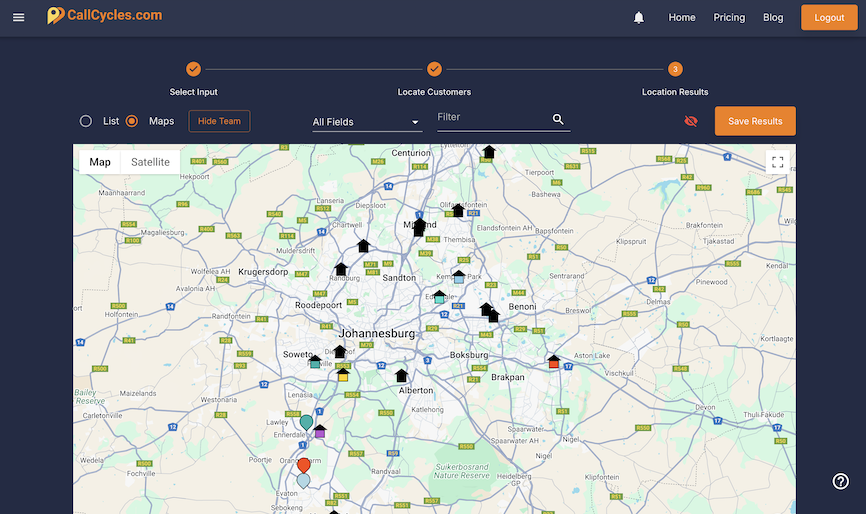
Task: Toggle the red visibility eye icon
Action: tap(690, 121)
